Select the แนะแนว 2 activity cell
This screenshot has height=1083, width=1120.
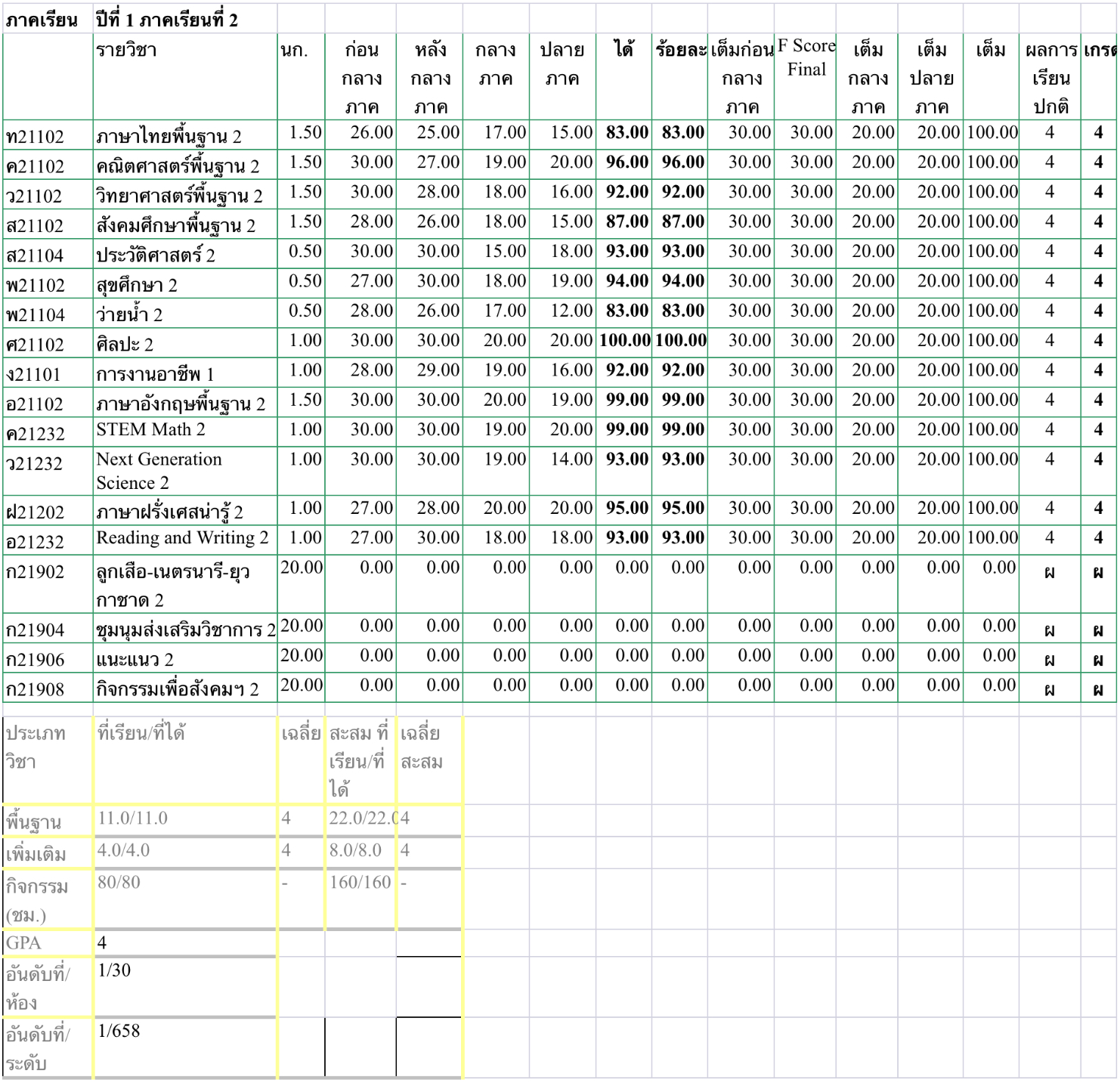185,658
